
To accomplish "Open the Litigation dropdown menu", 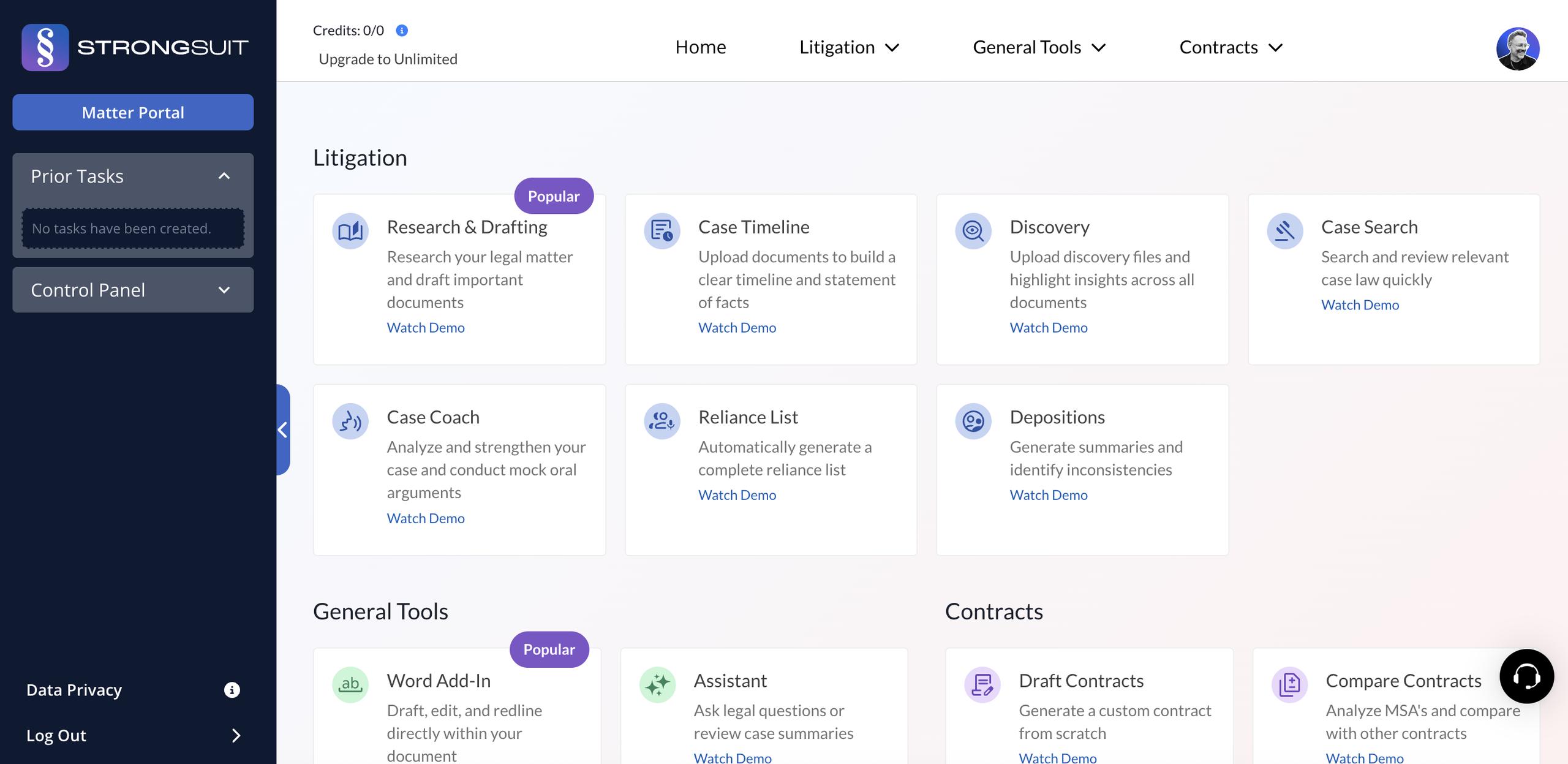I will tap(849, 47).
